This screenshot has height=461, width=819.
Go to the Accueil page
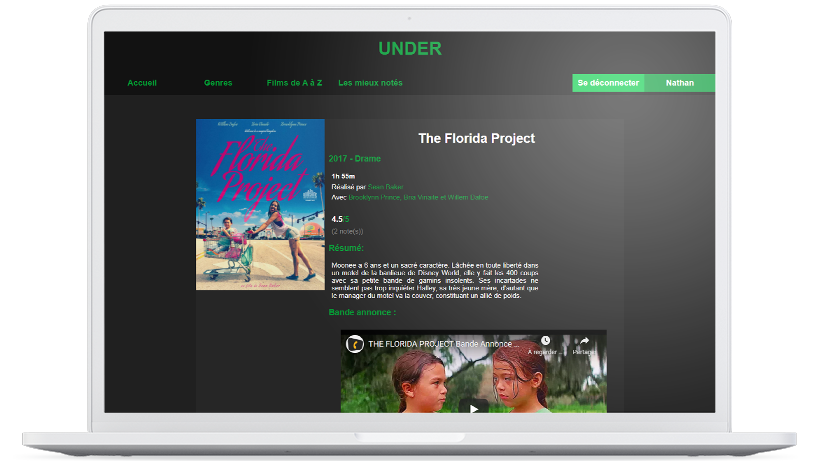[x=142, y=83]
